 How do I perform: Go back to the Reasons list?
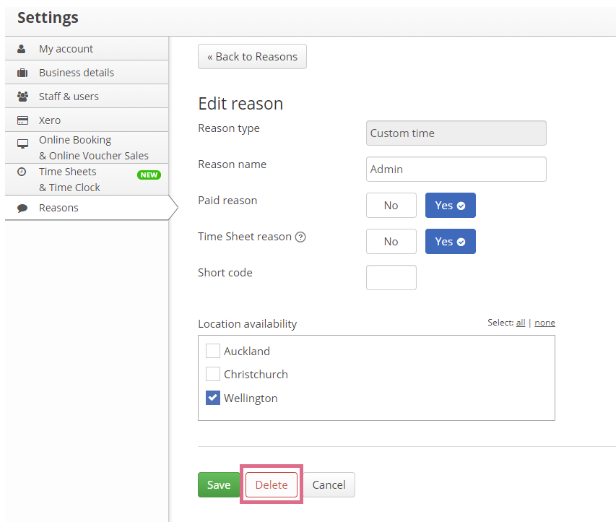252,57
